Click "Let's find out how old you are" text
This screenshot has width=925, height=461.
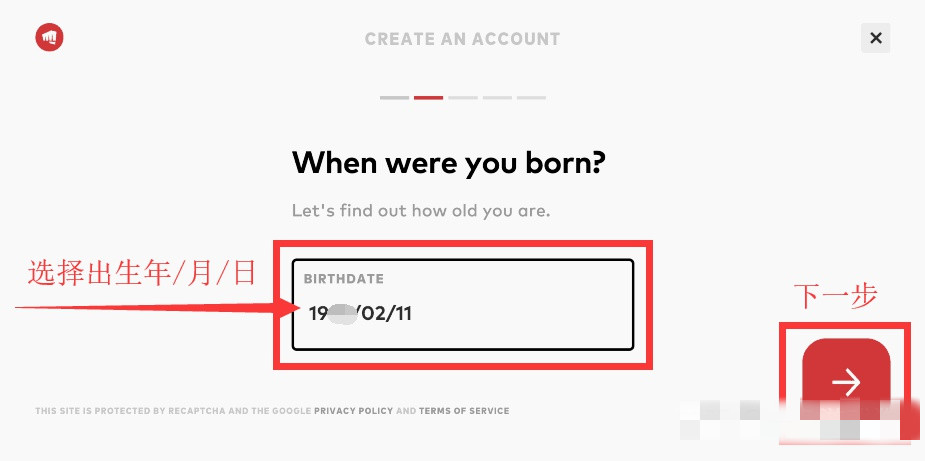click(421, 211)
